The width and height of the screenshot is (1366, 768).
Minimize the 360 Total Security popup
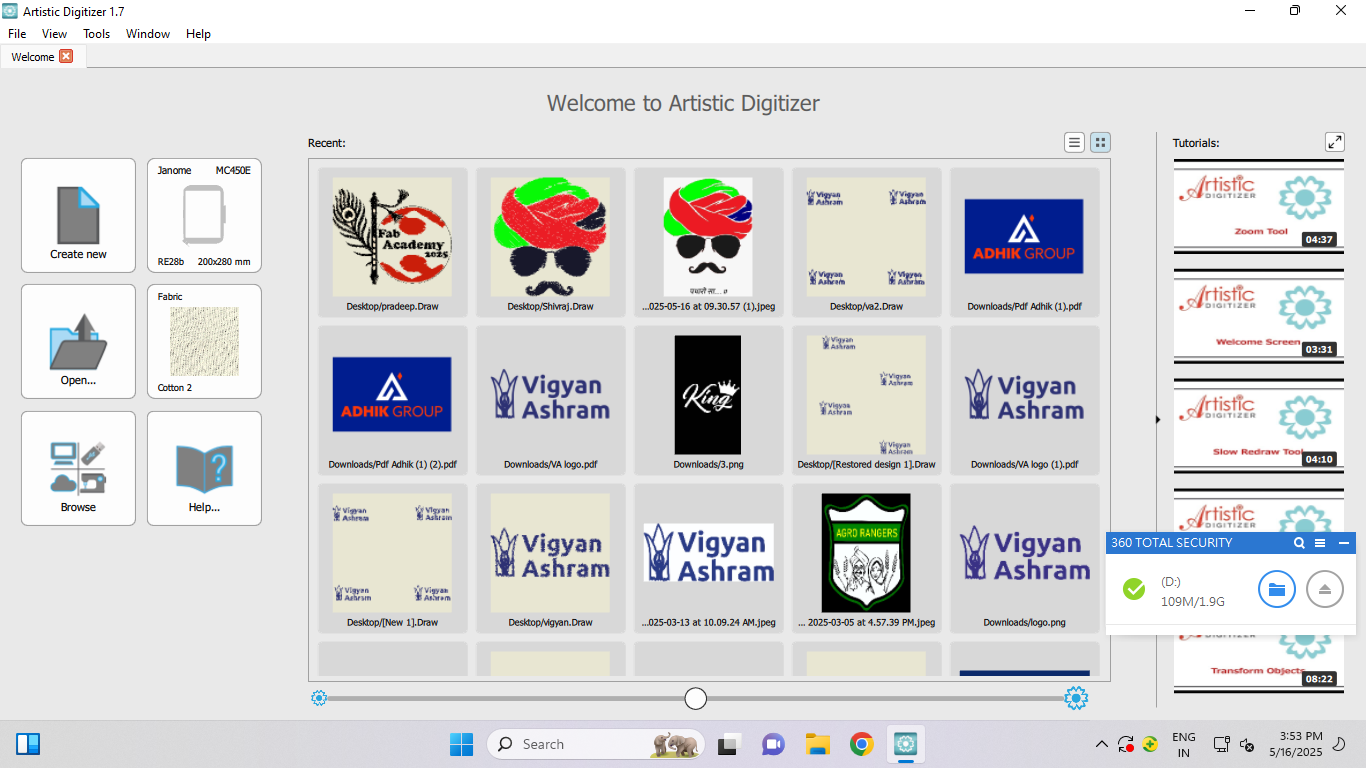1343,543
